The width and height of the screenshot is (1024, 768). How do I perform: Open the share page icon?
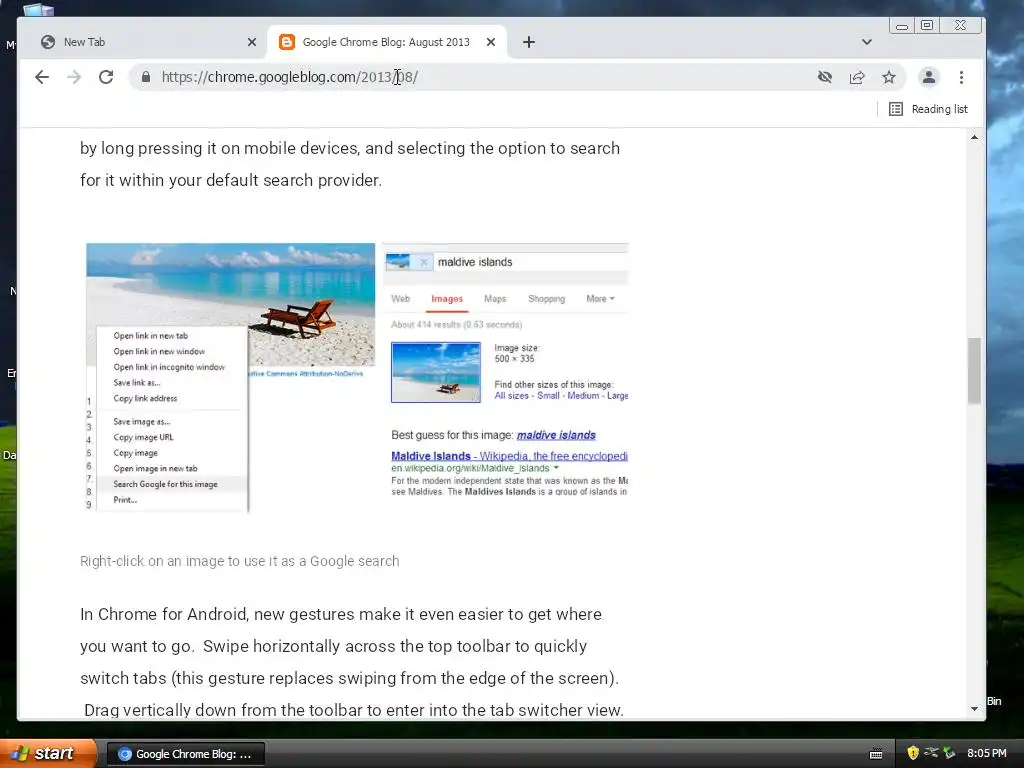click(857, 77)
